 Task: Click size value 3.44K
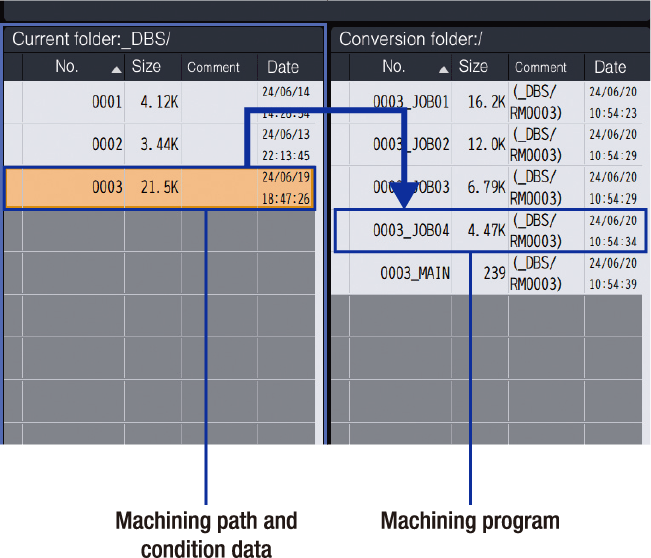[159, 144]
